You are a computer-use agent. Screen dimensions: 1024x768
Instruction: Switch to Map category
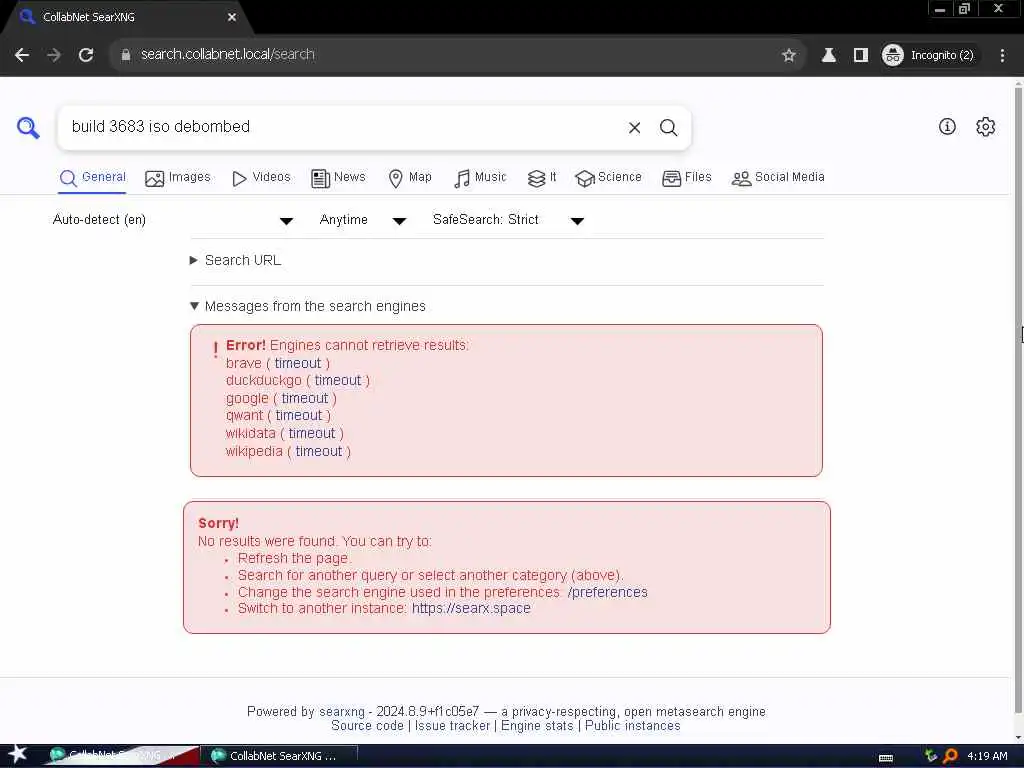pyautogui.click(x=409, y=178)
